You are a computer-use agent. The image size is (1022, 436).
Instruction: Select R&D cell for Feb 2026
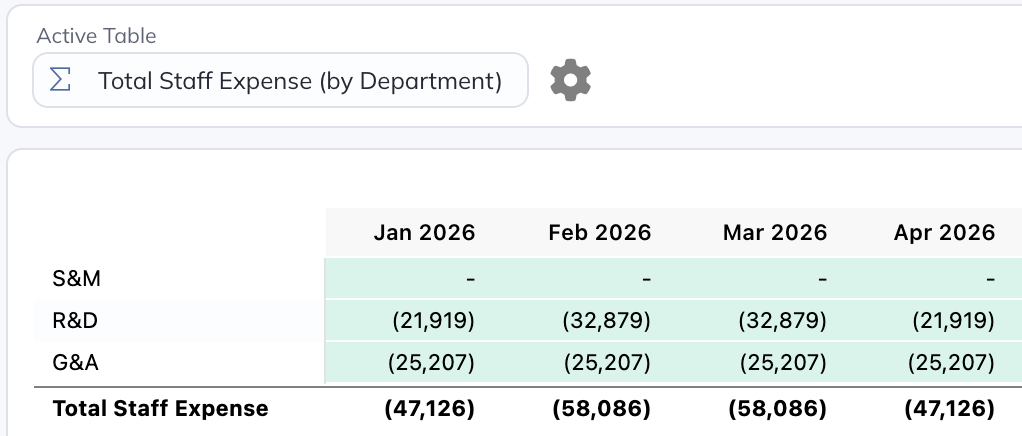607,321
